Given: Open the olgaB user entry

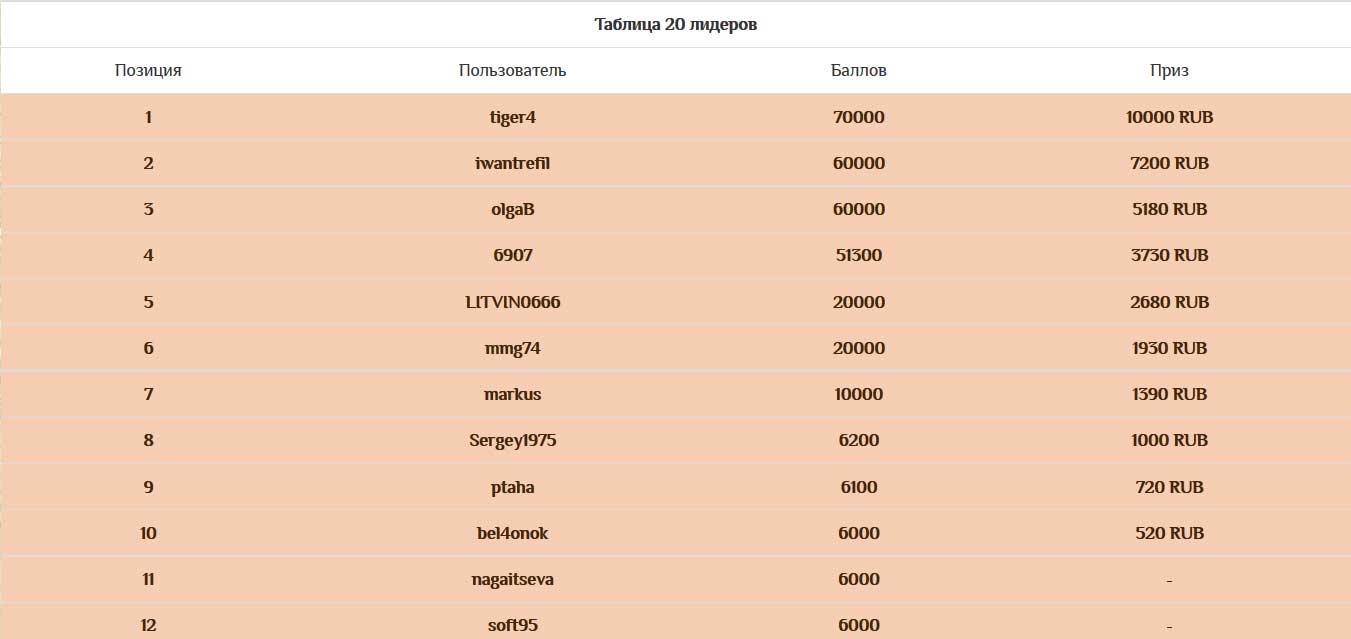Looking at the screenshot, I should tap(513, 209).
